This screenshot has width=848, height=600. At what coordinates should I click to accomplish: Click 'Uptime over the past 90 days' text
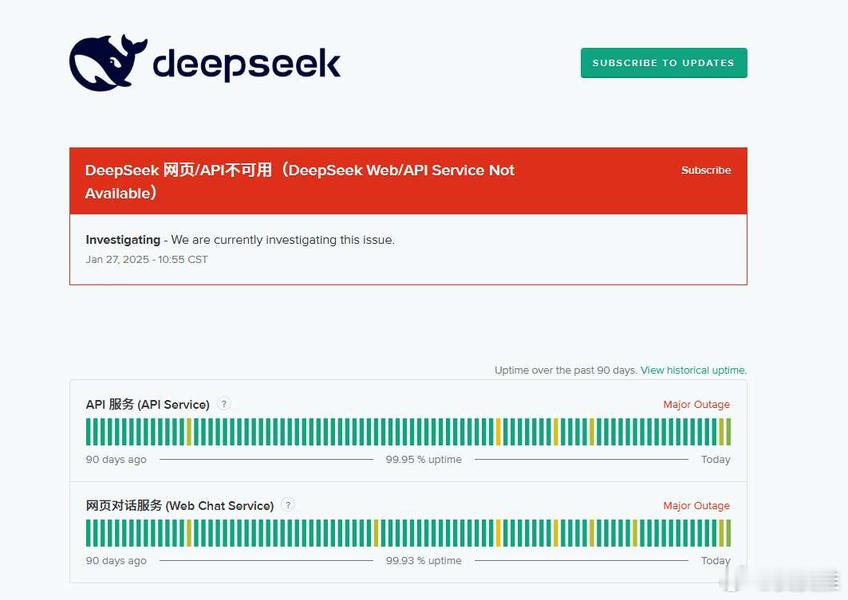(566, 370)
